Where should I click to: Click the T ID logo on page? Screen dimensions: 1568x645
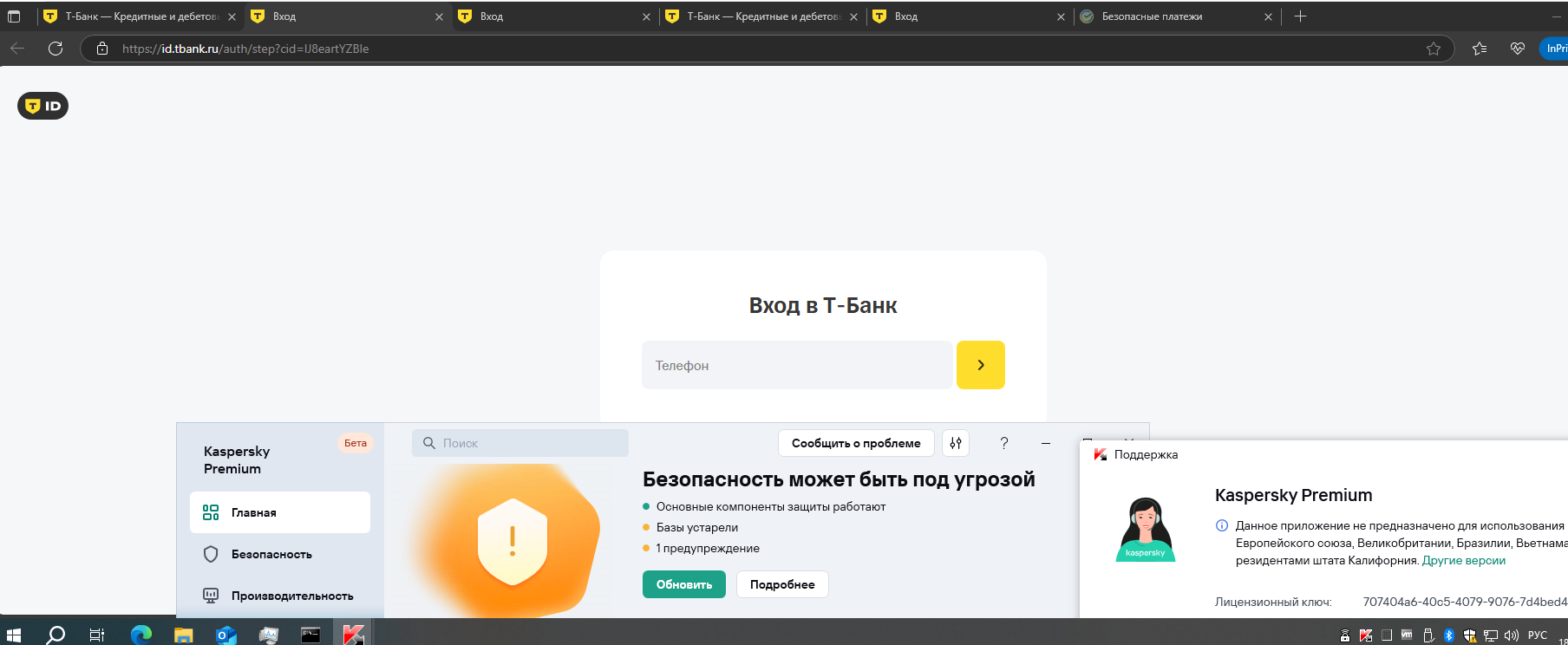(42, 106)
